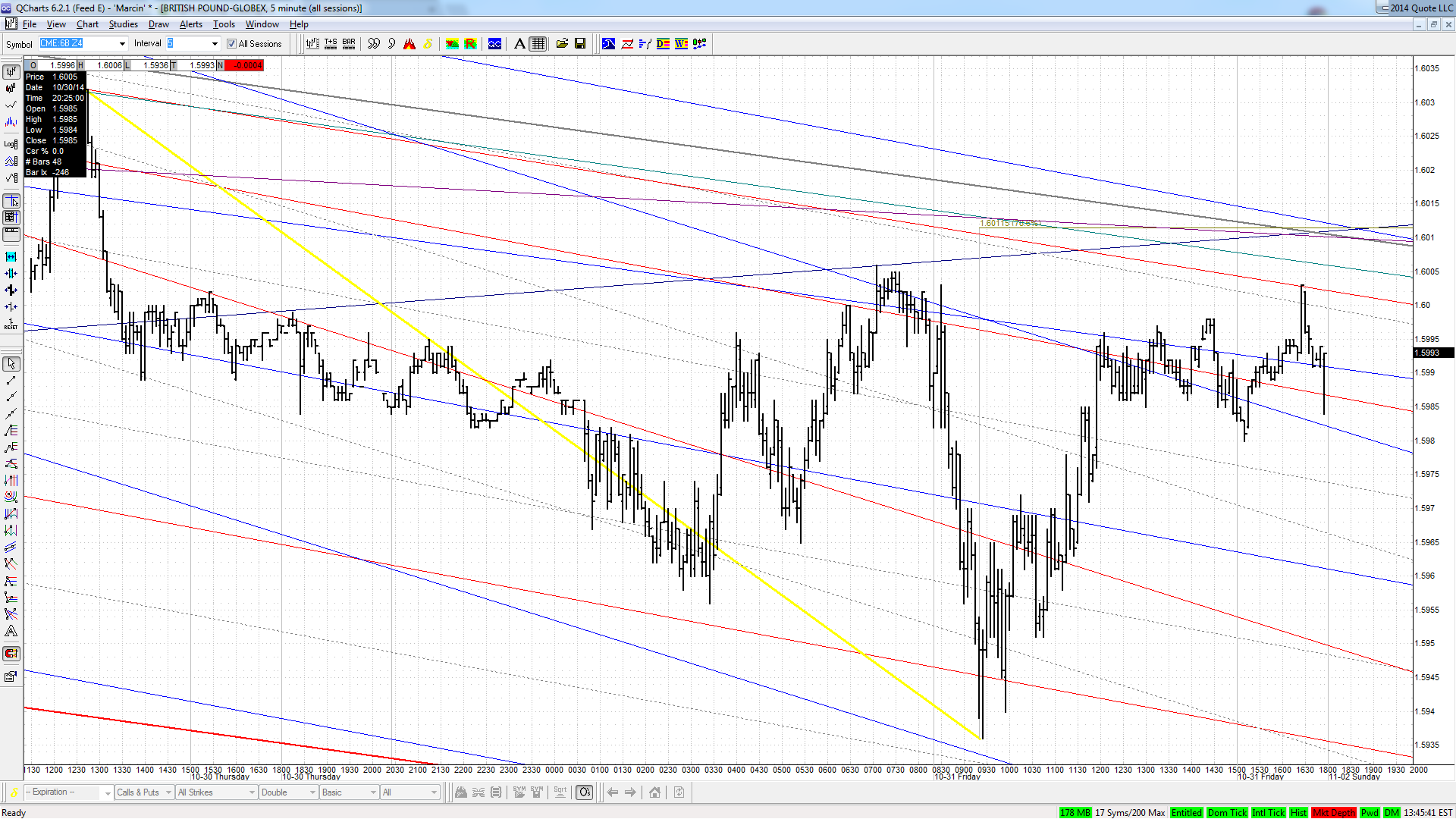
Task: Toggle the O's button in bottom toolbar
Action: [x=584, y=792]
